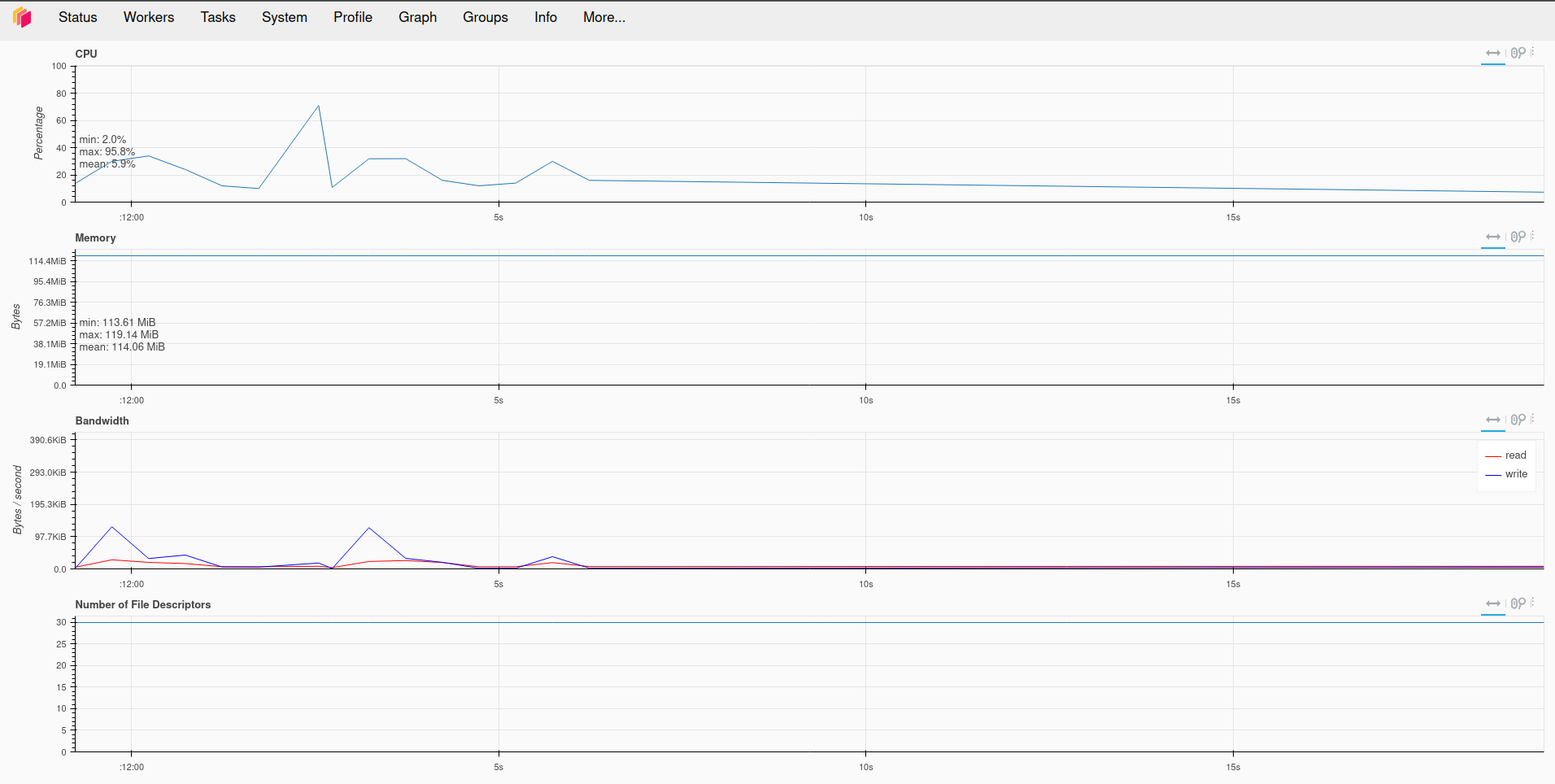The height and width of the screenshot is (784, 1555).
Task: Switch to the Workers page
Action: coord(148,17)
